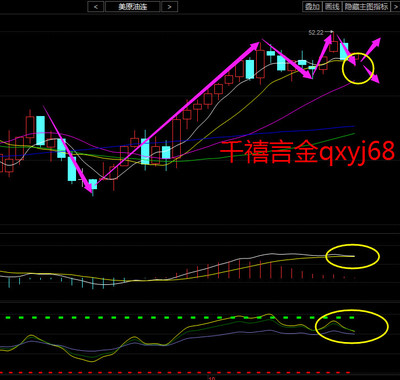Viewport: 400px width, 380px height.
Task: Open the 美原油连 instrument selector
Action: (x=133, y=7)
